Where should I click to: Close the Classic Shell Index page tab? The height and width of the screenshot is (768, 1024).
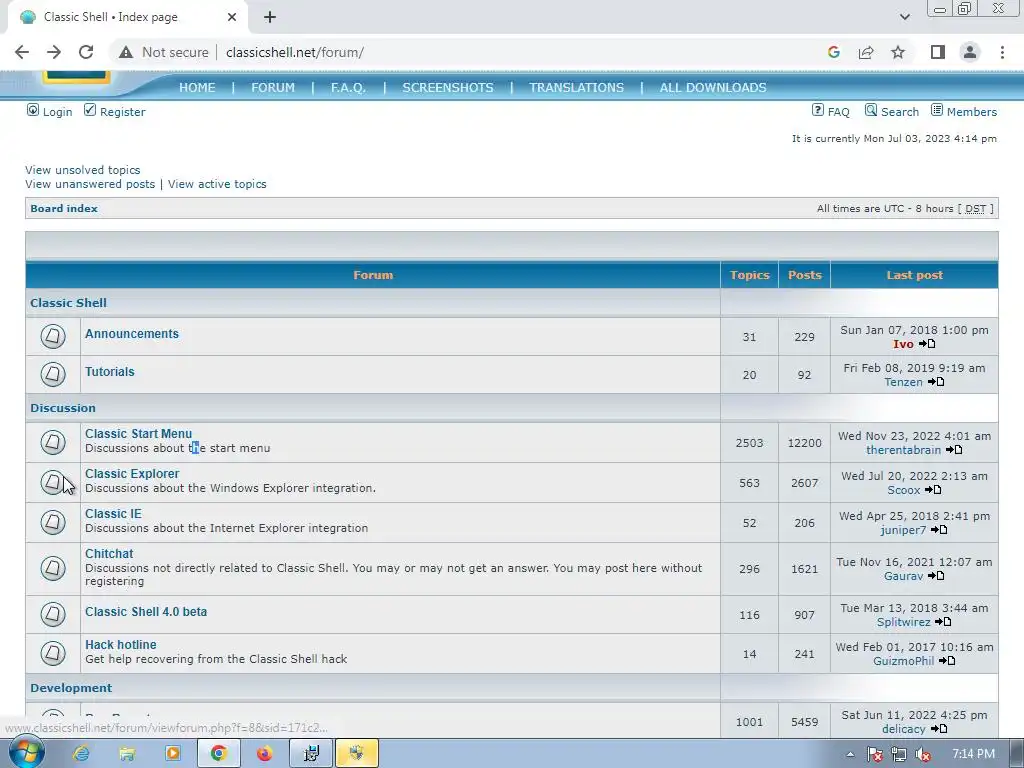(x=232, y=17)
